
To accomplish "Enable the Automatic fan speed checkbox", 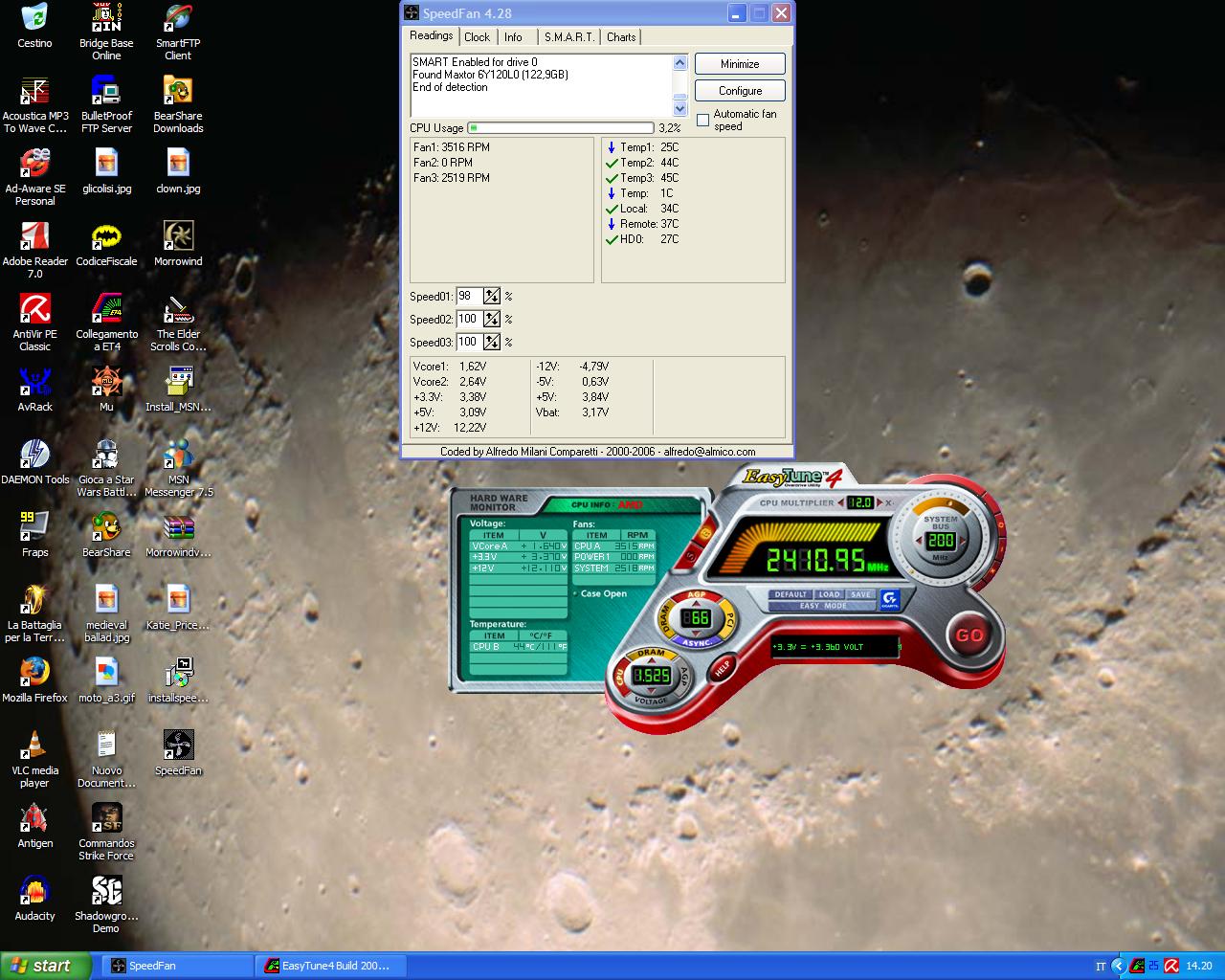I will tap(703, 121).
